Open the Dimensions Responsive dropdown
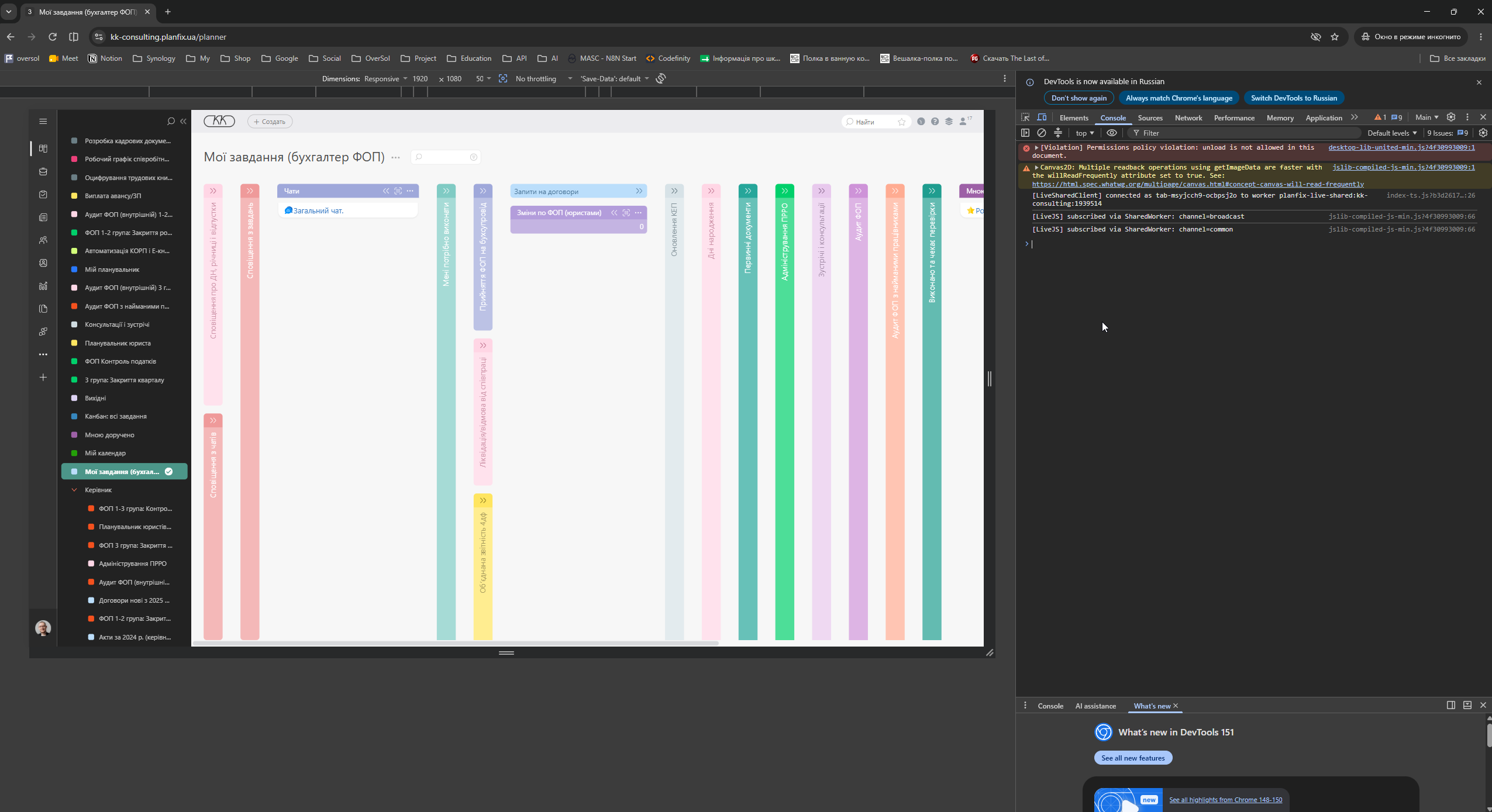The width and height of the screenshot is (1492, 812). click(x=385, y=78)
